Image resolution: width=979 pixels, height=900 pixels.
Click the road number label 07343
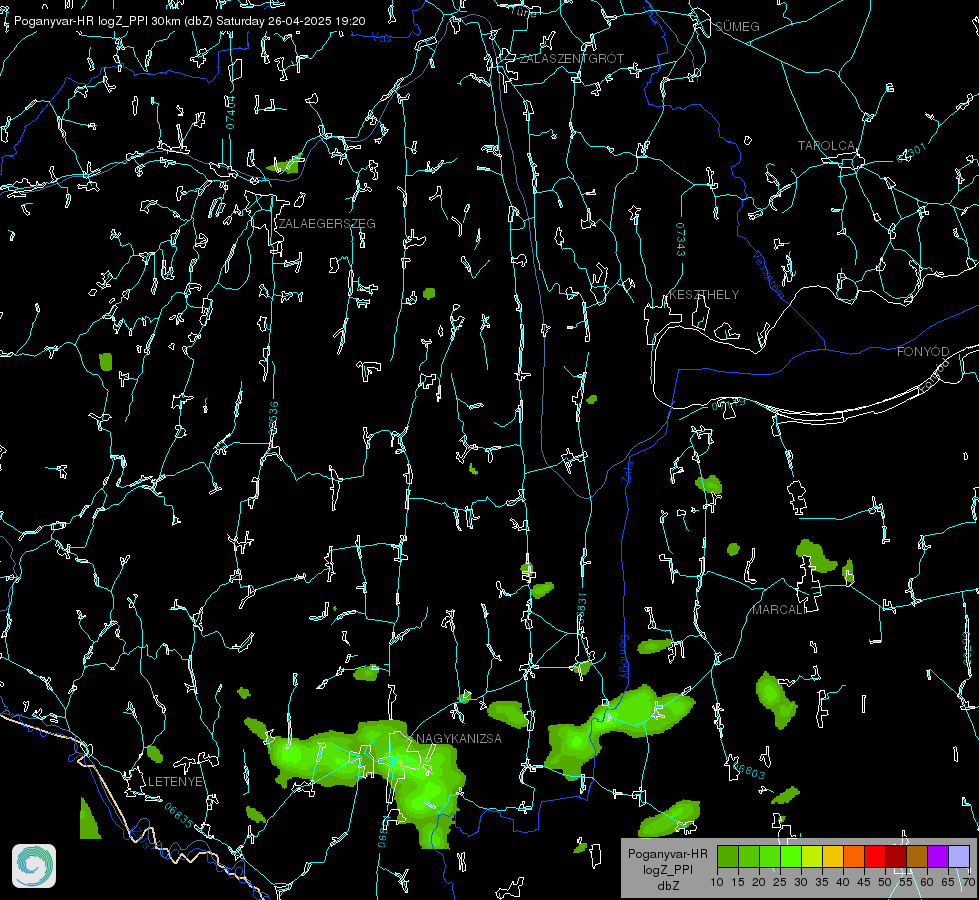pyautogui.click(x=681, y=240)
